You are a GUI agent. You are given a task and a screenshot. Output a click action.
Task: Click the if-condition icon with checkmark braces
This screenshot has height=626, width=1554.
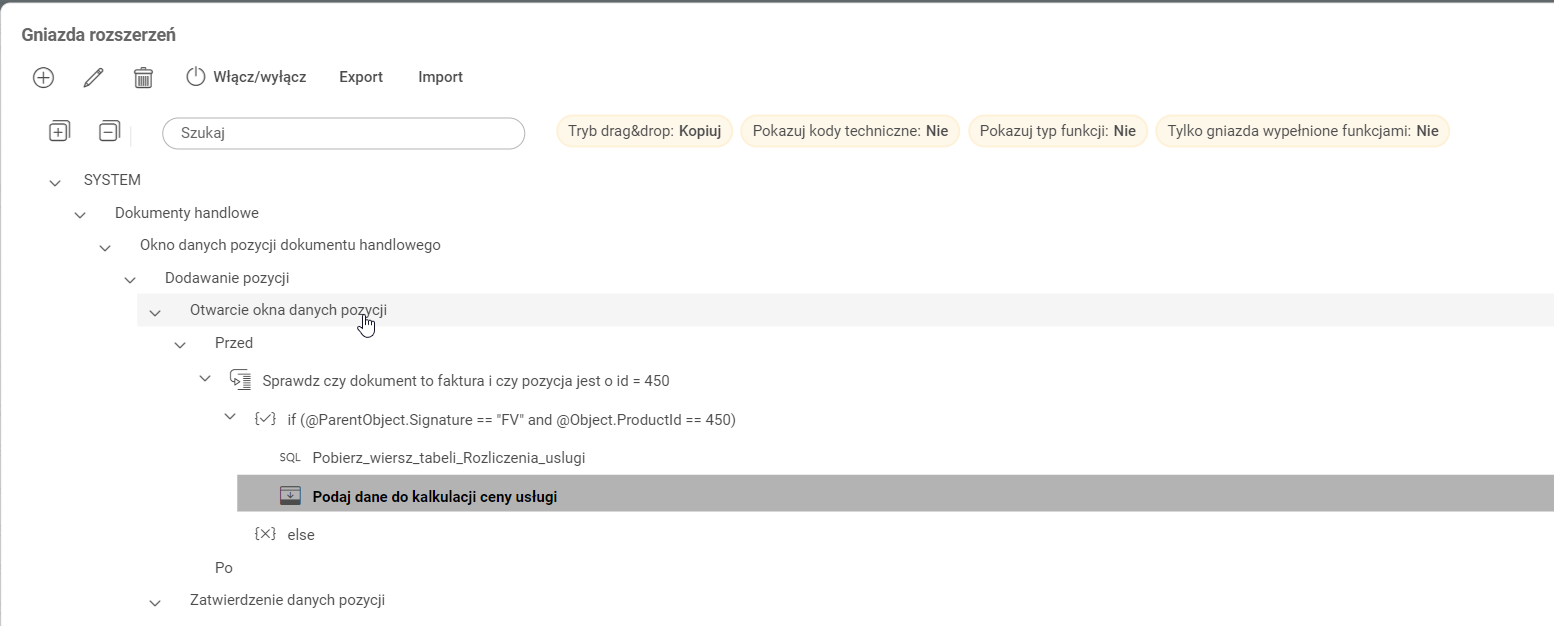click(x=265, y=420)
